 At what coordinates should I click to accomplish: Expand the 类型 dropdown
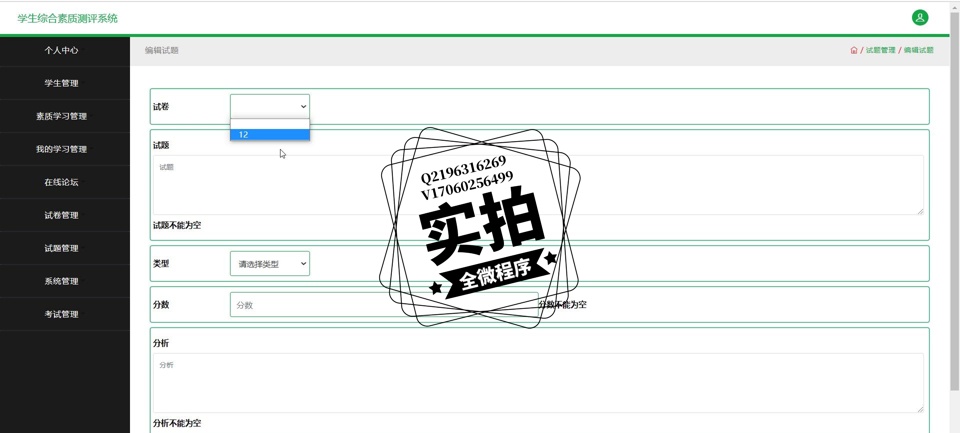270,264
